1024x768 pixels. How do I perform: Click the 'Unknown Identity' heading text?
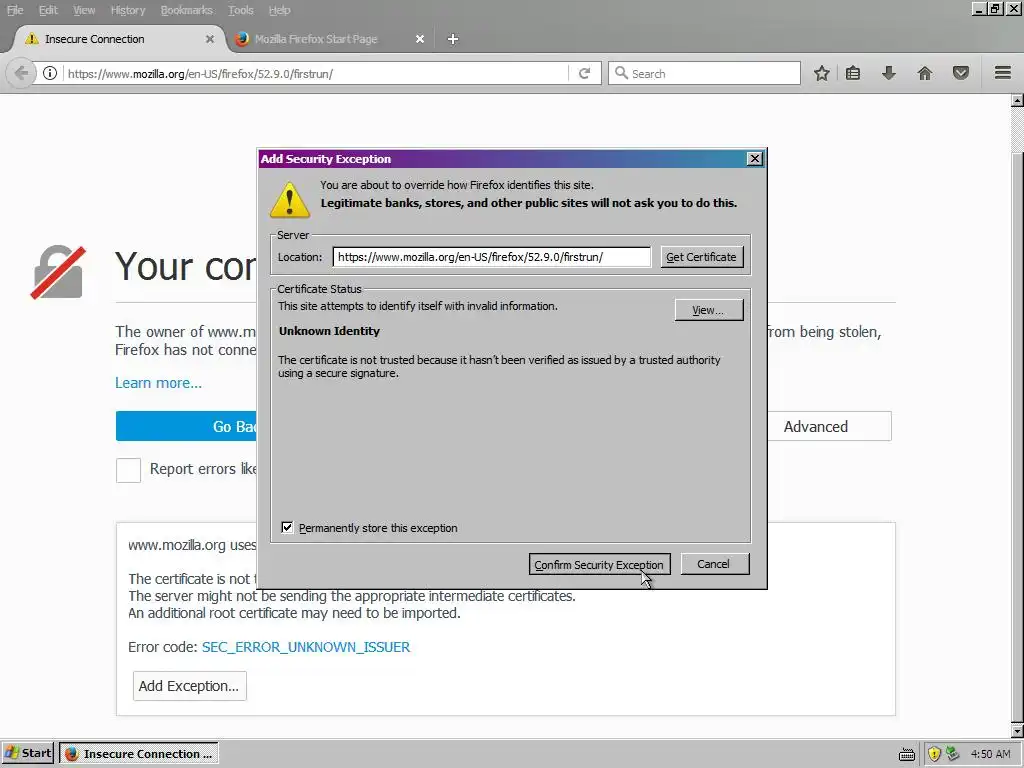[329, 331]
